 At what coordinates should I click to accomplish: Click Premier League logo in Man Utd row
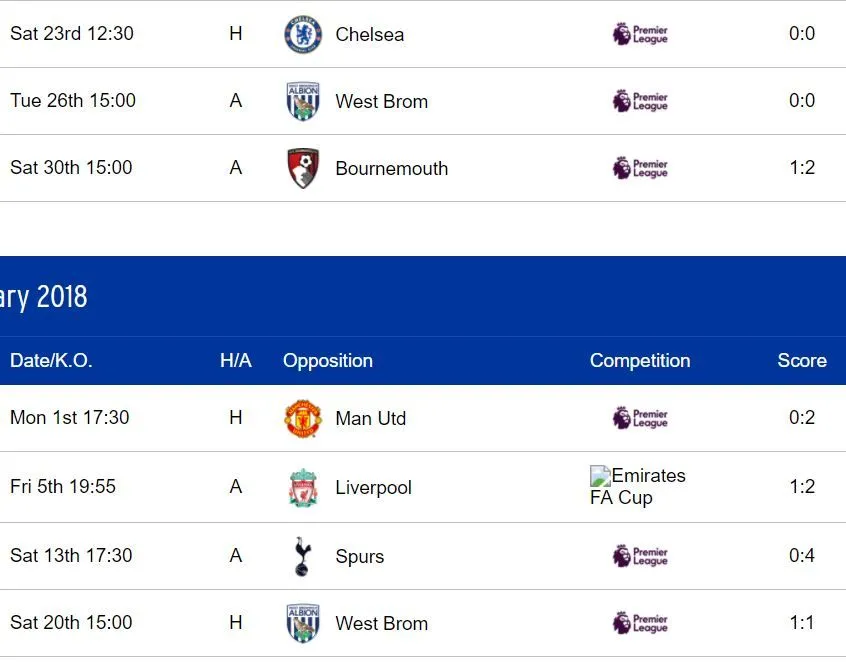tap(640, 418)
